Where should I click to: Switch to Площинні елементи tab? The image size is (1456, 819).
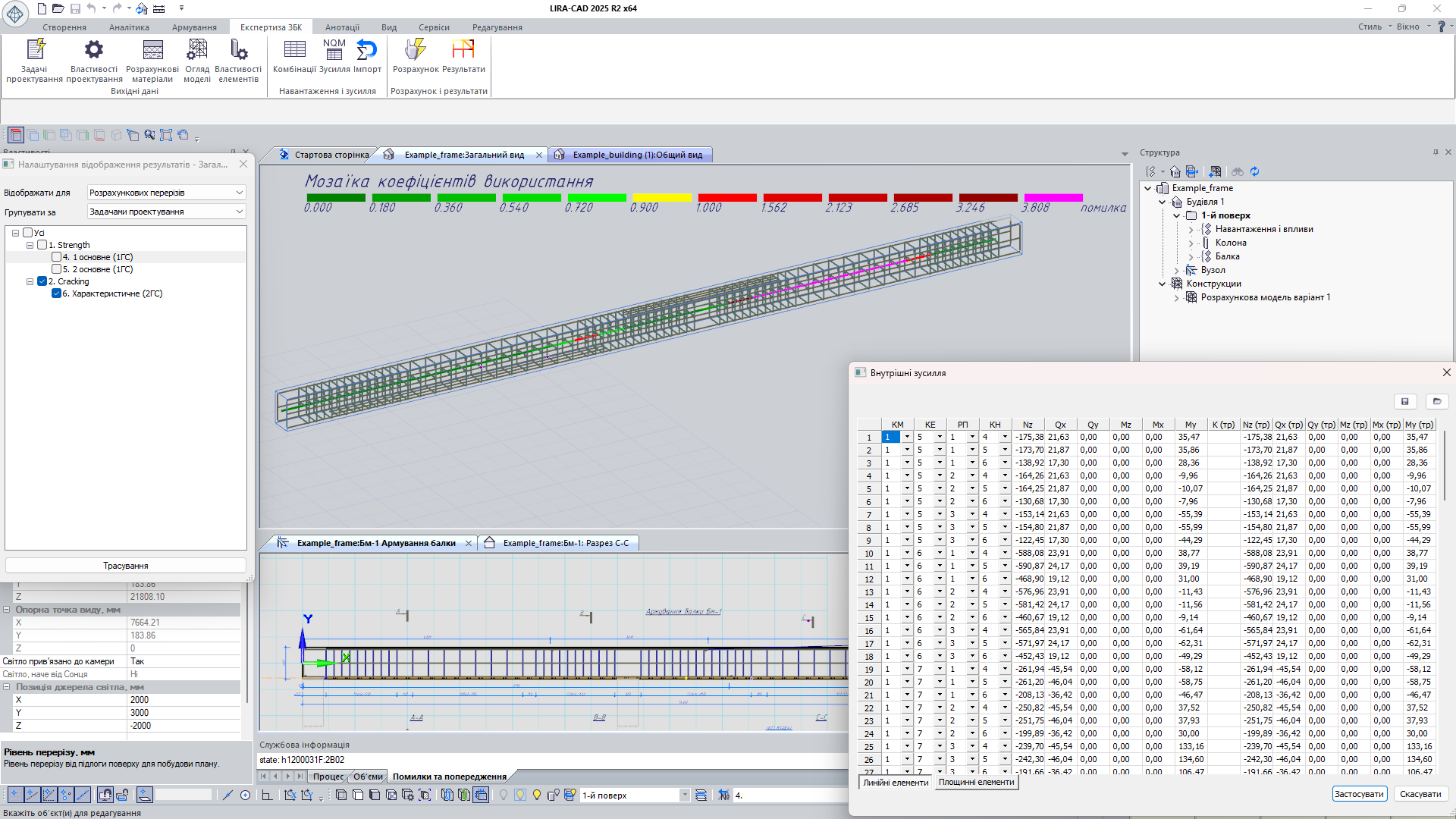pyautogui.click(x=976, y=783)
